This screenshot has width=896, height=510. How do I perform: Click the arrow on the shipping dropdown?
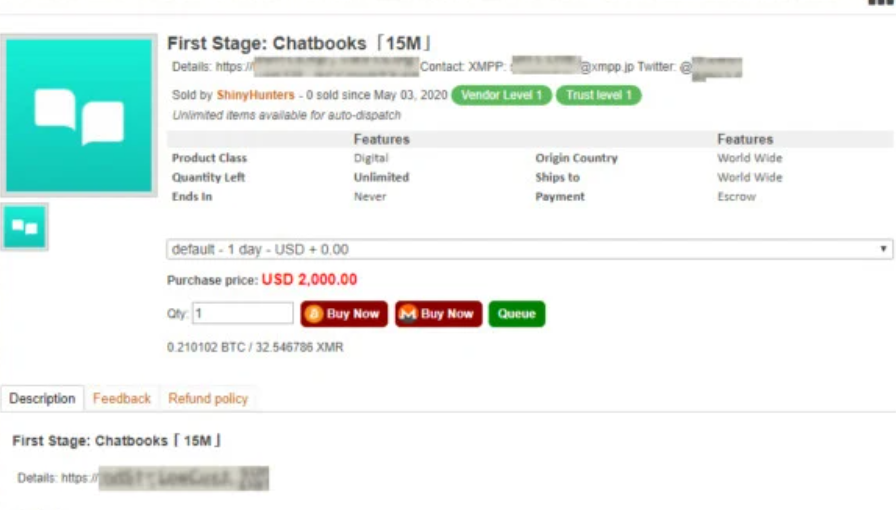pyautogui.click(x=883, y=249)
